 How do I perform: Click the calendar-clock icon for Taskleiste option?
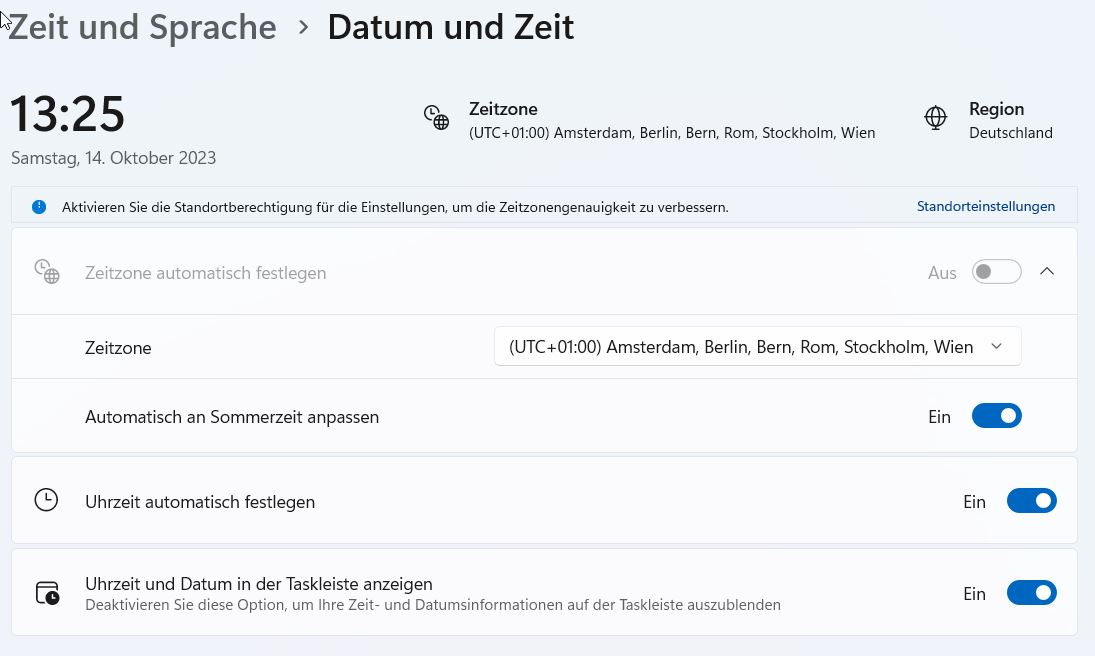47,593
